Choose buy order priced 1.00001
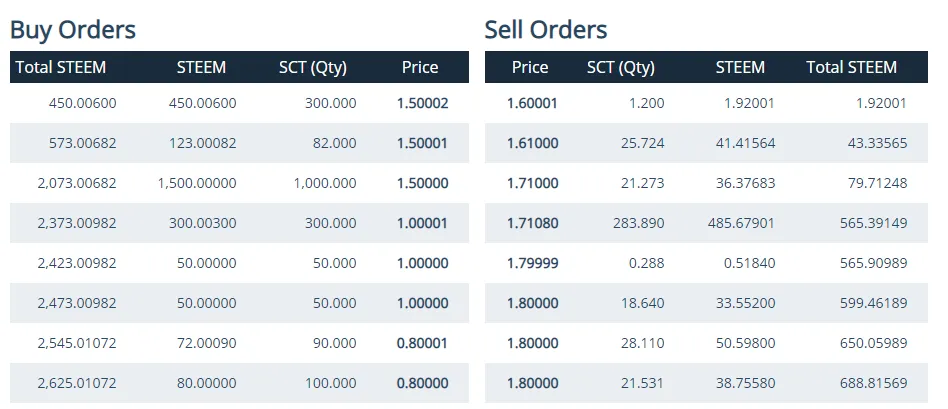This screenshot has height=409, width=948. click(239, 223)
